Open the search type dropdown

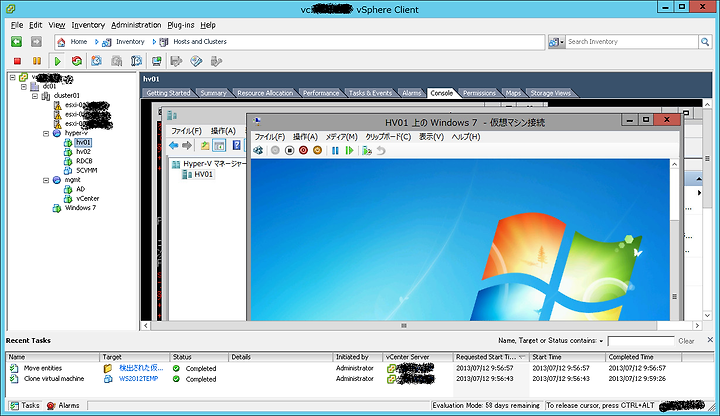point(557,42)
